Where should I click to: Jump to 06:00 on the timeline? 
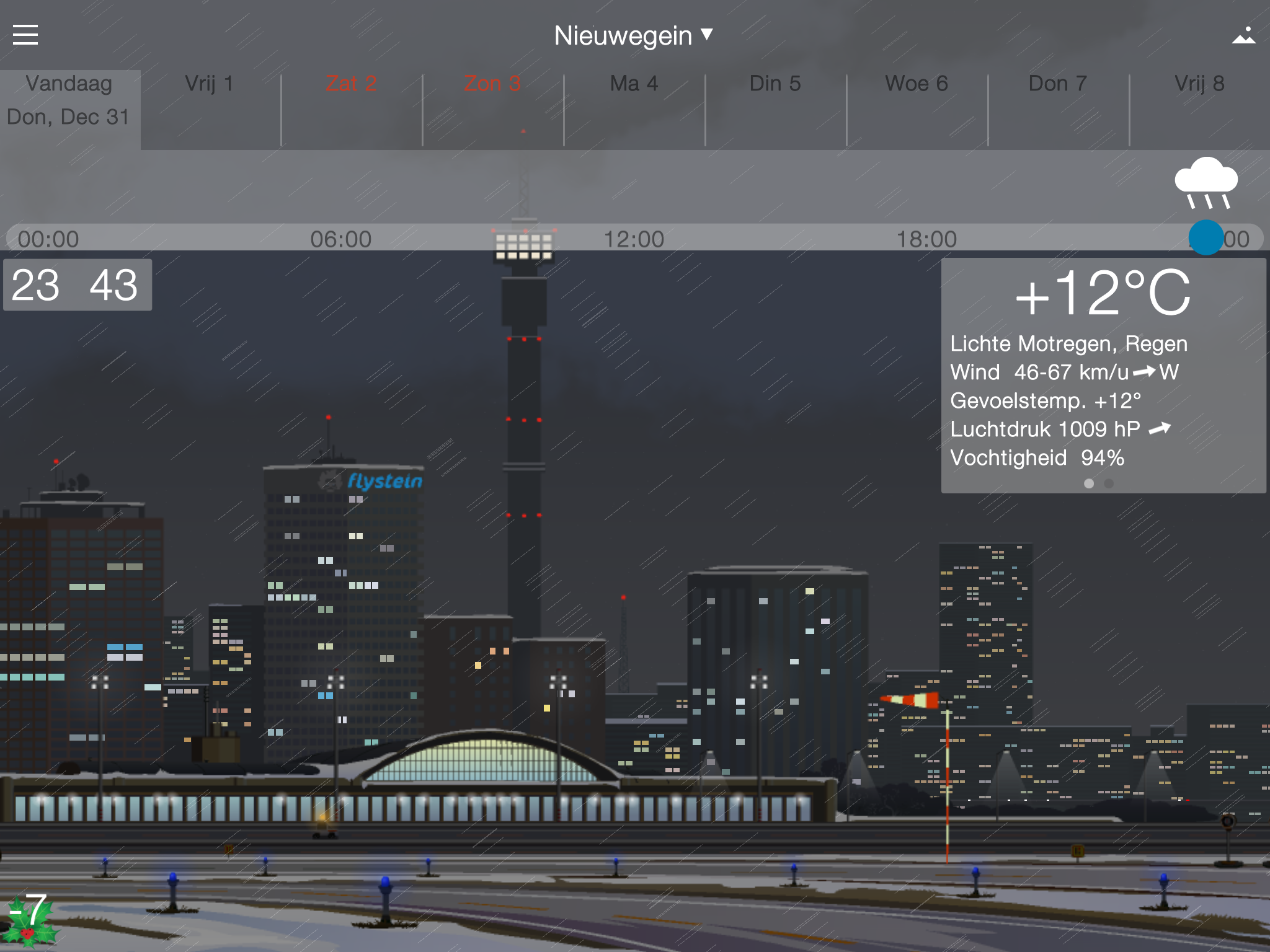coord(340,239)
